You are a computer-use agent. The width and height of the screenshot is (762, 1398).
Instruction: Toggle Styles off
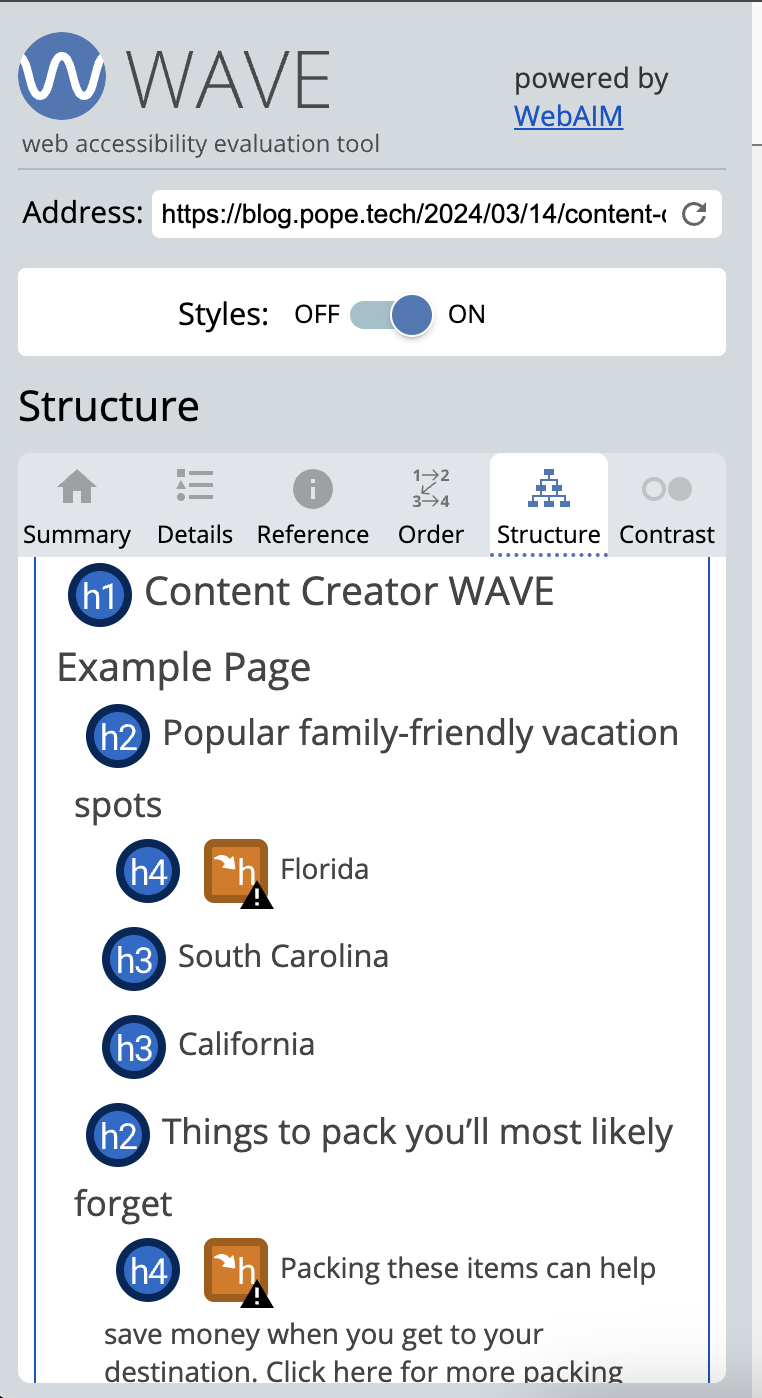[391, 314]
